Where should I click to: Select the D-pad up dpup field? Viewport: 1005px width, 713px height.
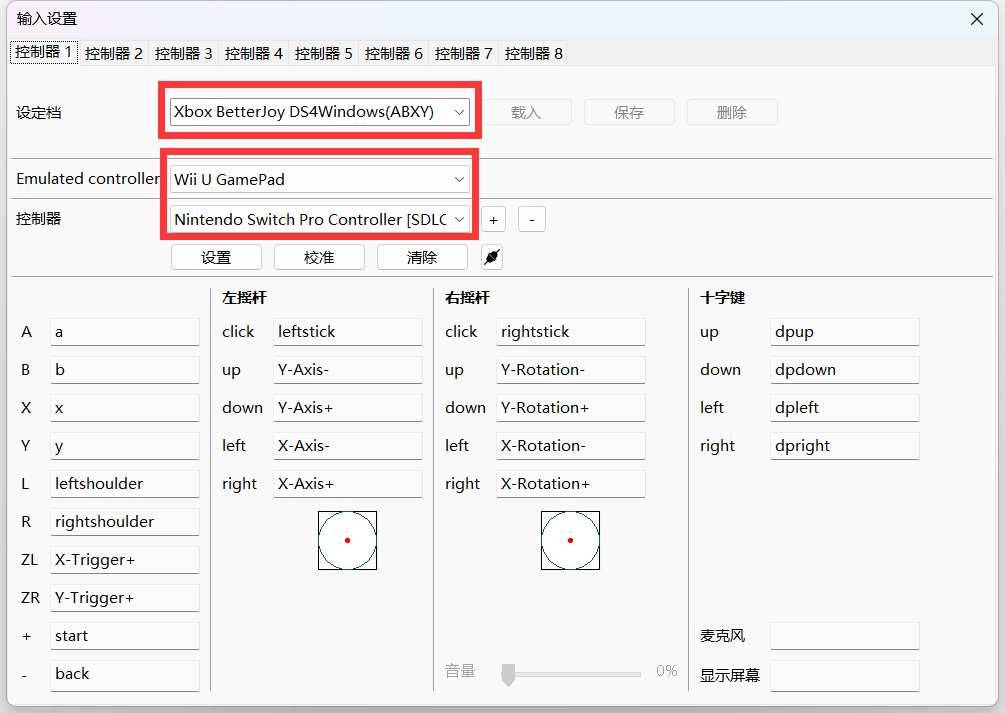(x=845, y=332)
